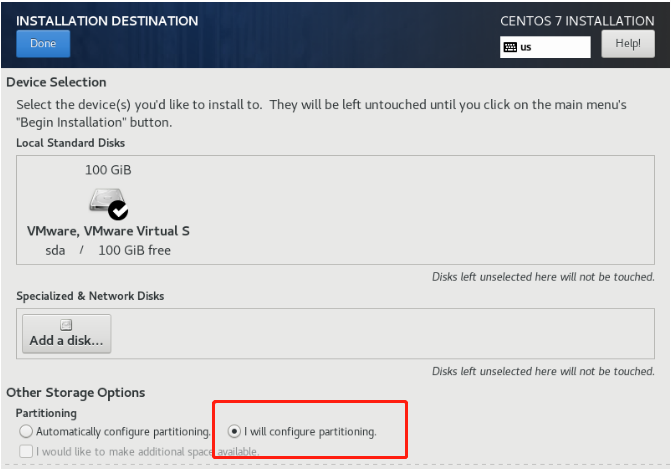
Task: Click the checkmark badge on sda disk
Action: tap(118, 210)
